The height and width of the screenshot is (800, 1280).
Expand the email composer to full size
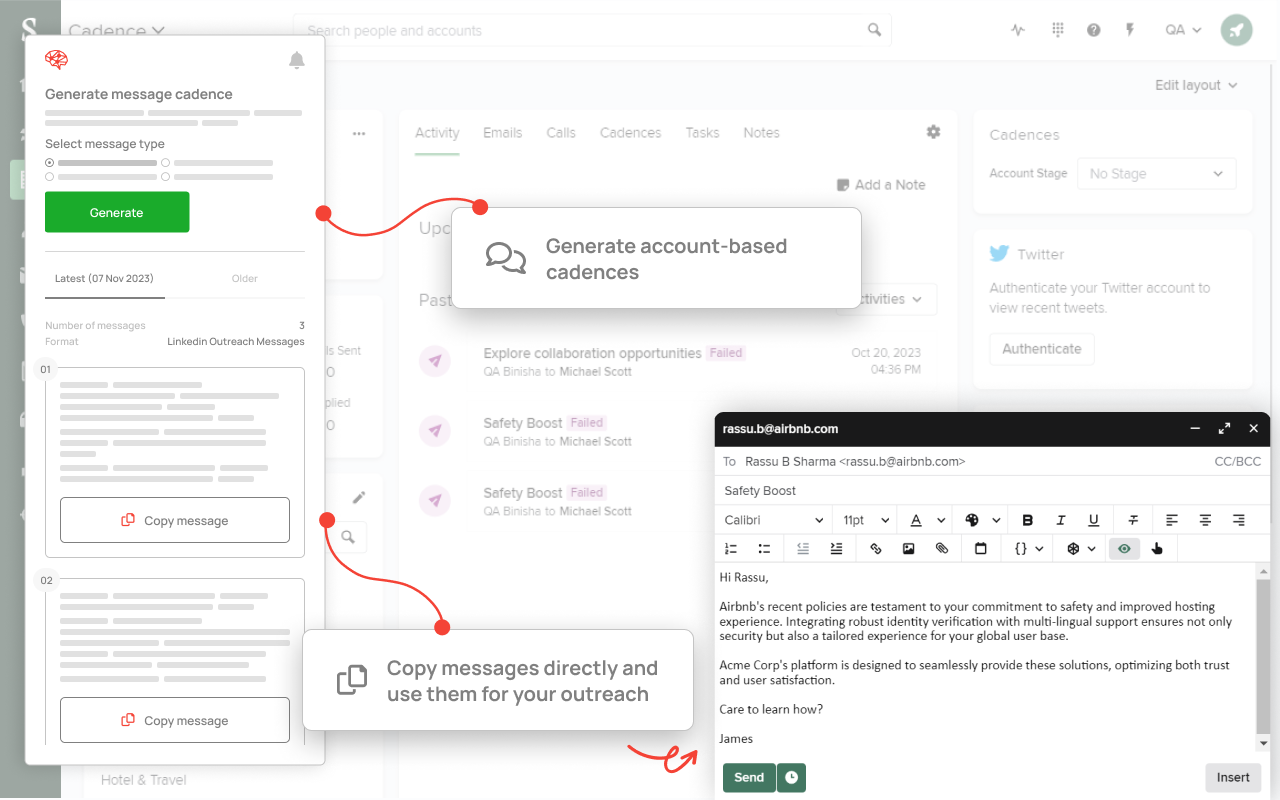[1224, 428]
